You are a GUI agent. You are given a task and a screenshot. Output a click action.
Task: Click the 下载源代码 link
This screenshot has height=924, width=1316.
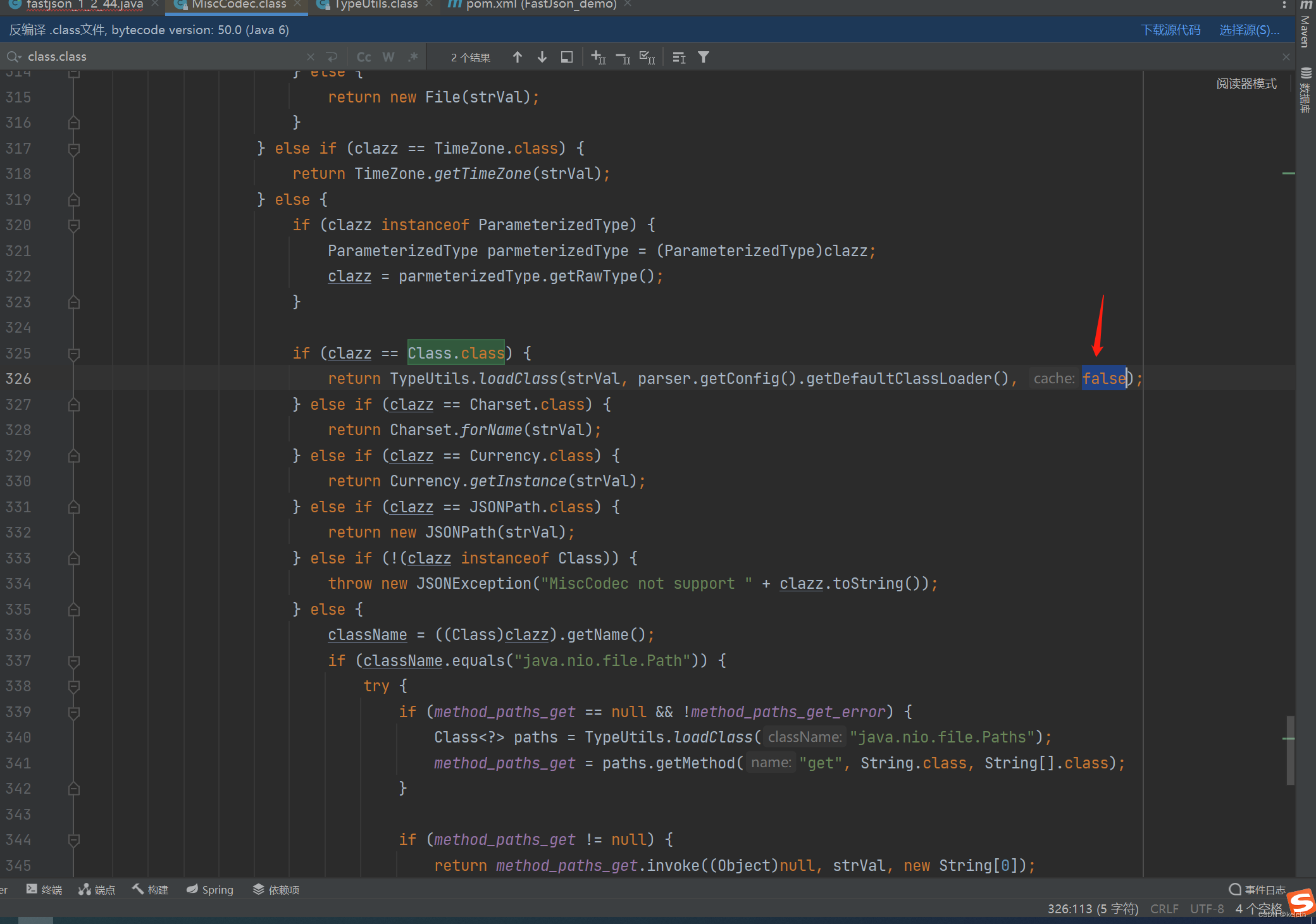pos(1170,30)
